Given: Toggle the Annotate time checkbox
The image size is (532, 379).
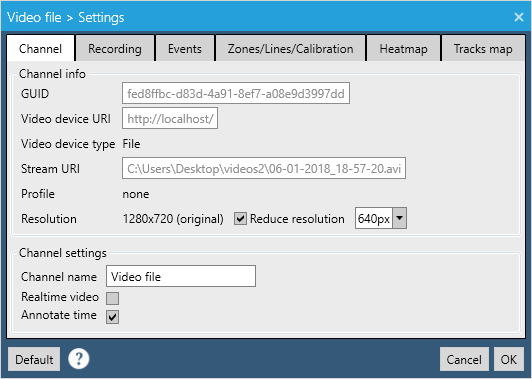Looking at the screenshot, I should 112,317.
